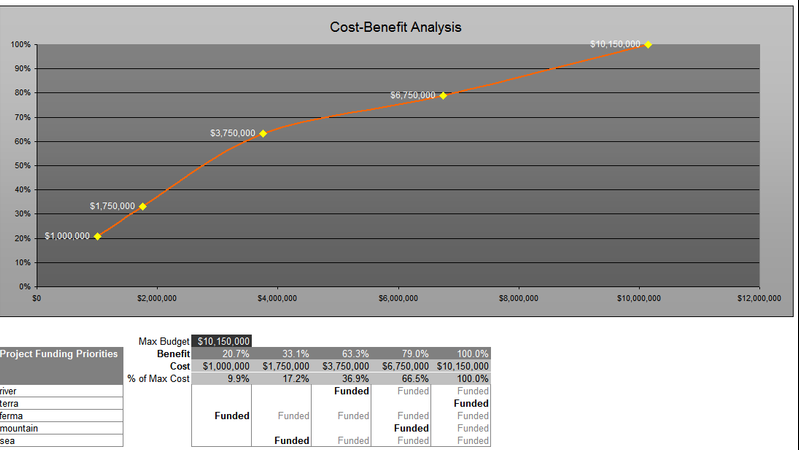This screenshot has width=799, height=450.
Task: Select the $1,000,000 cost cell
Action: coord(222,366)
